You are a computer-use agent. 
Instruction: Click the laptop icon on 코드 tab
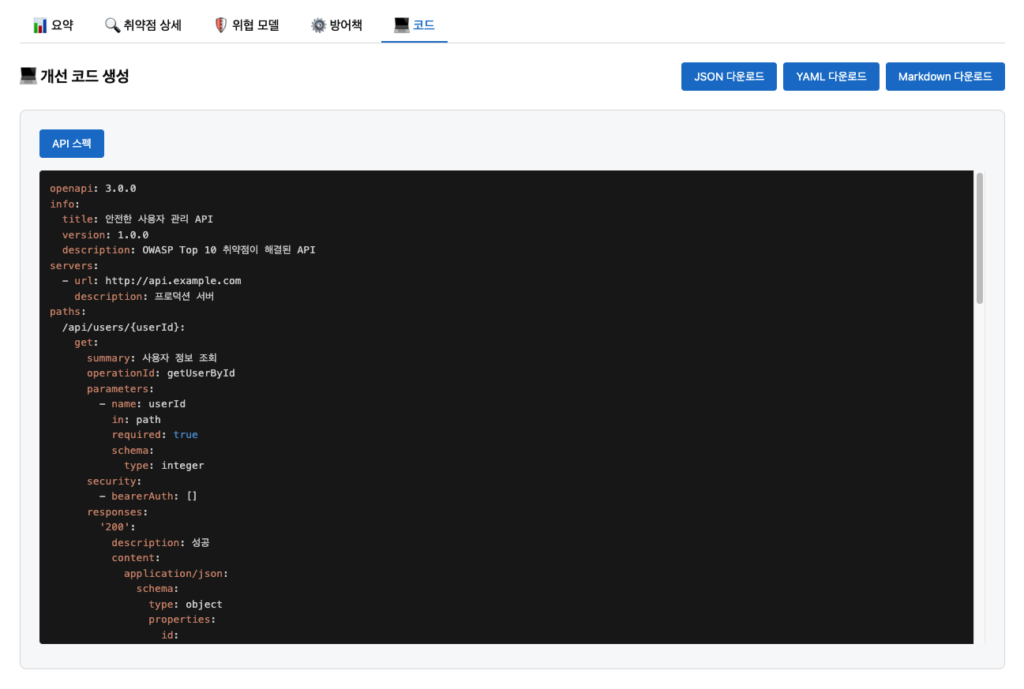(x=401, y=25)
